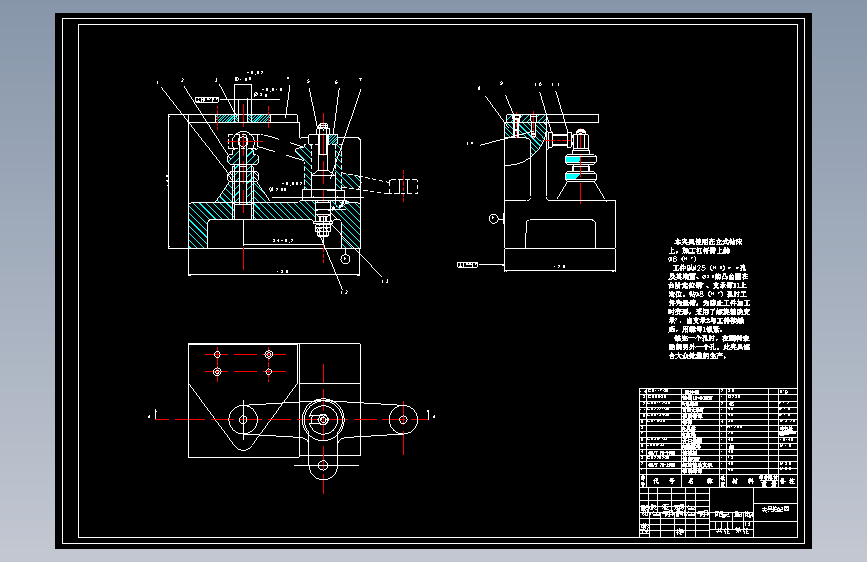Image resolution: width=867 pixels, height=562 pixels.
Task: Click the left lever pivot circle in plan view
Action: click(243, 419)
